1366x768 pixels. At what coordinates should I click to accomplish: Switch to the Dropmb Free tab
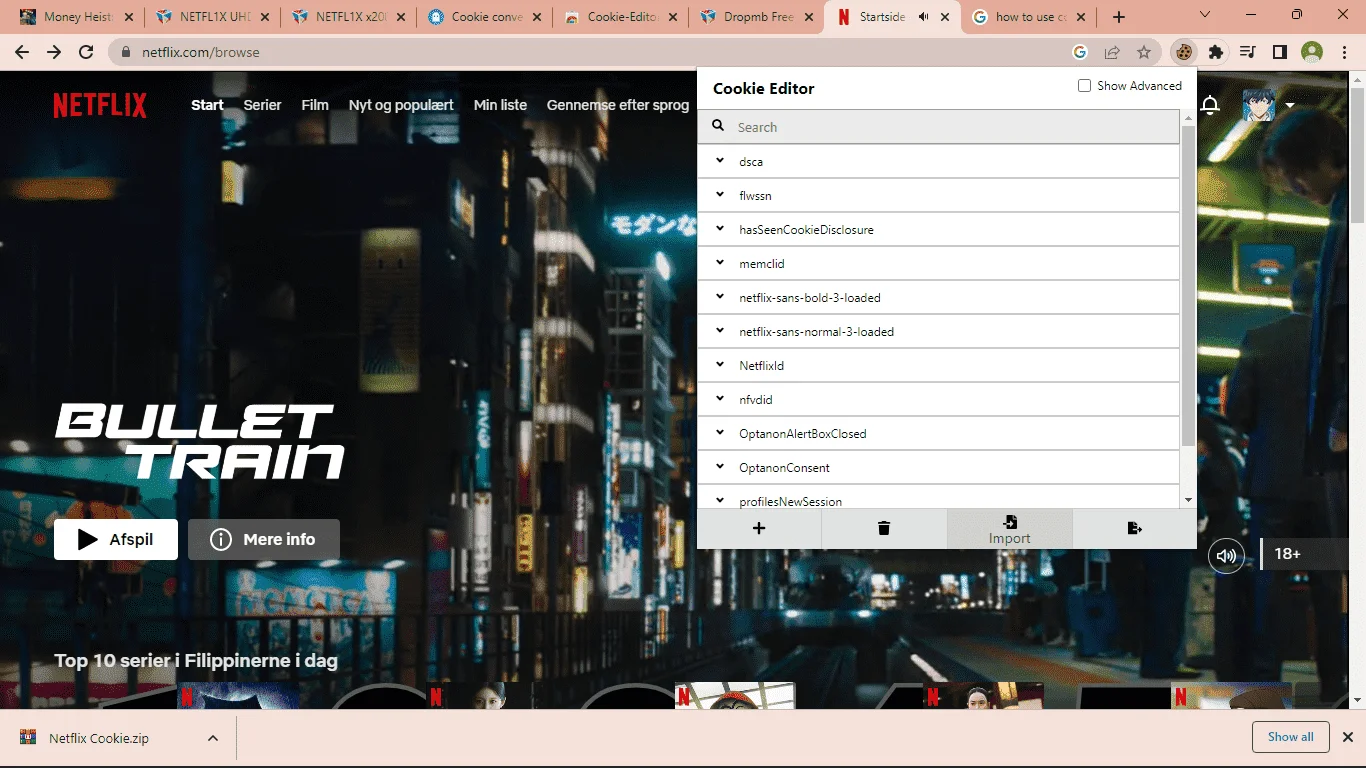(757, 17)
